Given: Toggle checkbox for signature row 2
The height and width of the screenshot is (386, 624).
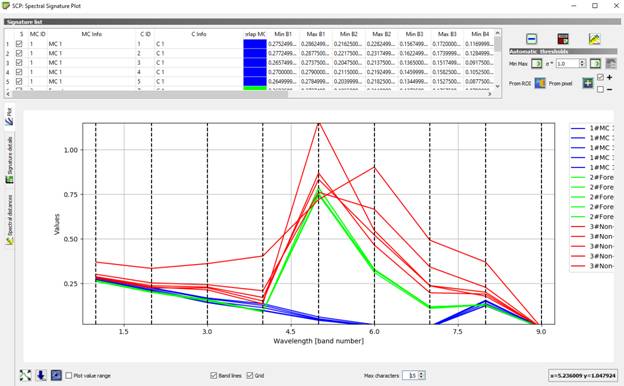Looking at the screenshot, I should coord(19,53).
